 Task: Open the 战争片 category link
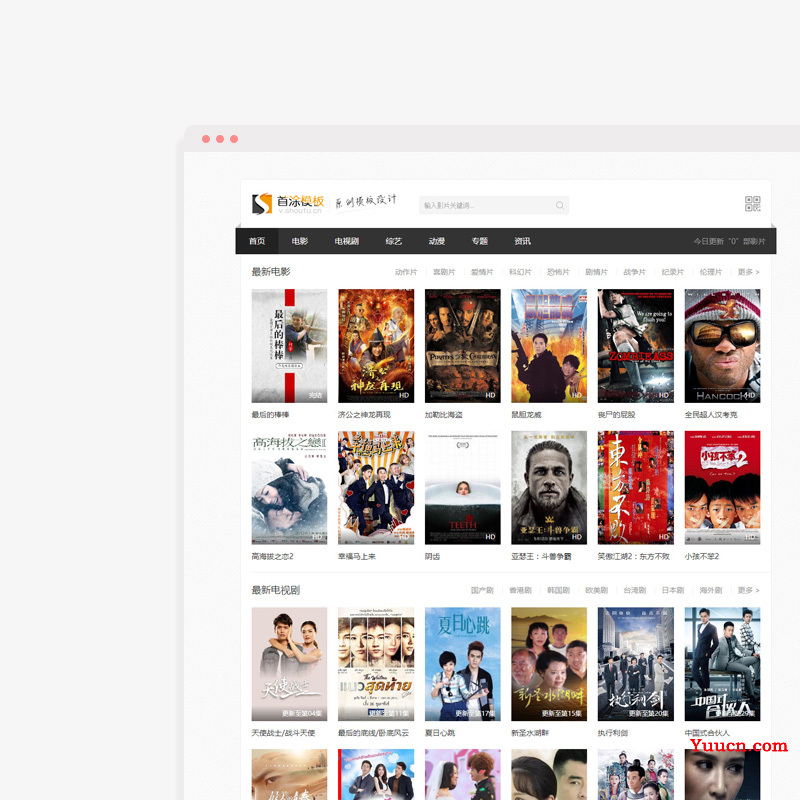(635, 272)
